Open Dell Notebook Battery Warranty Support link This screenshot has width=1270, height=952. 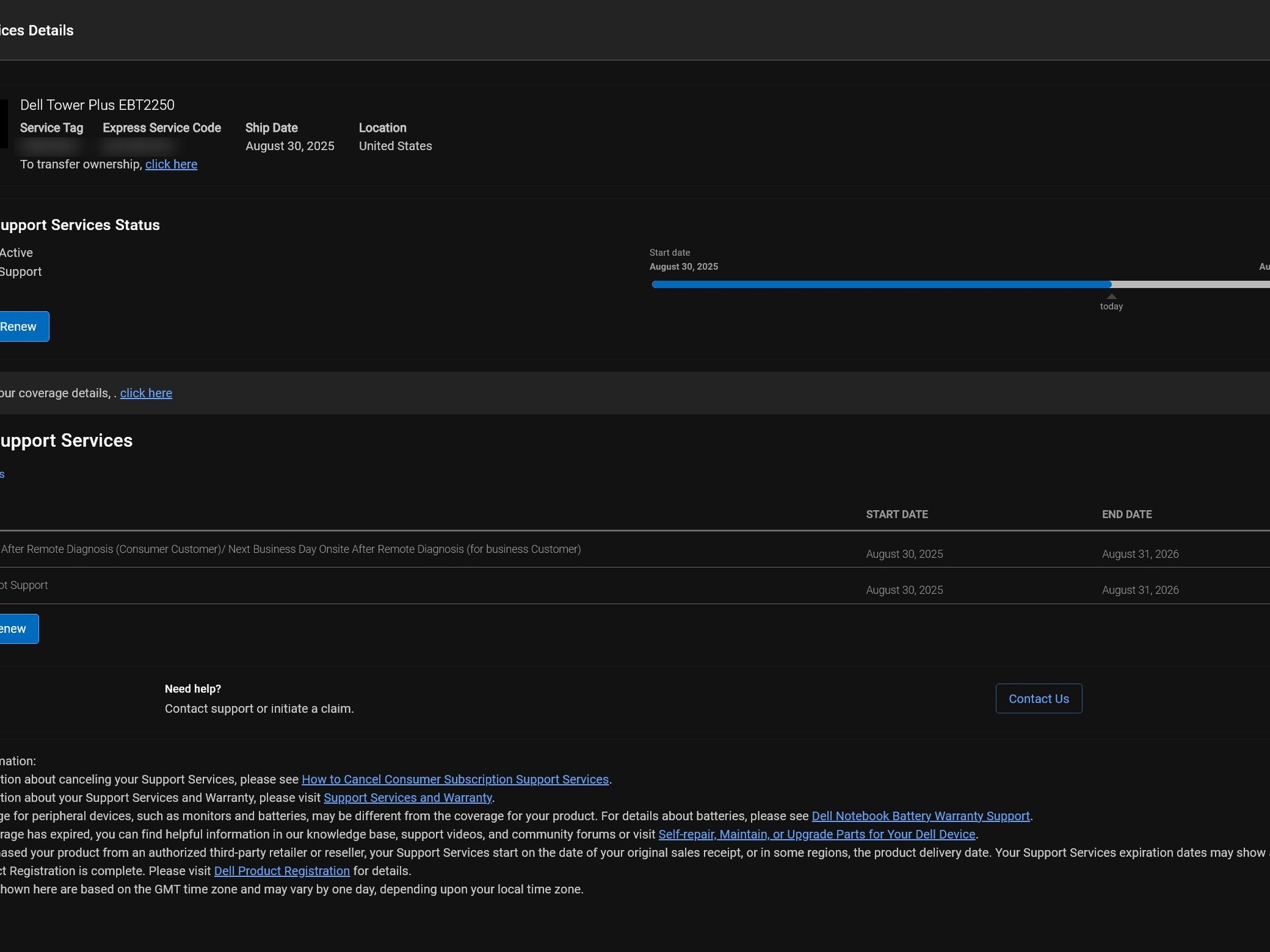click(921, 816)
